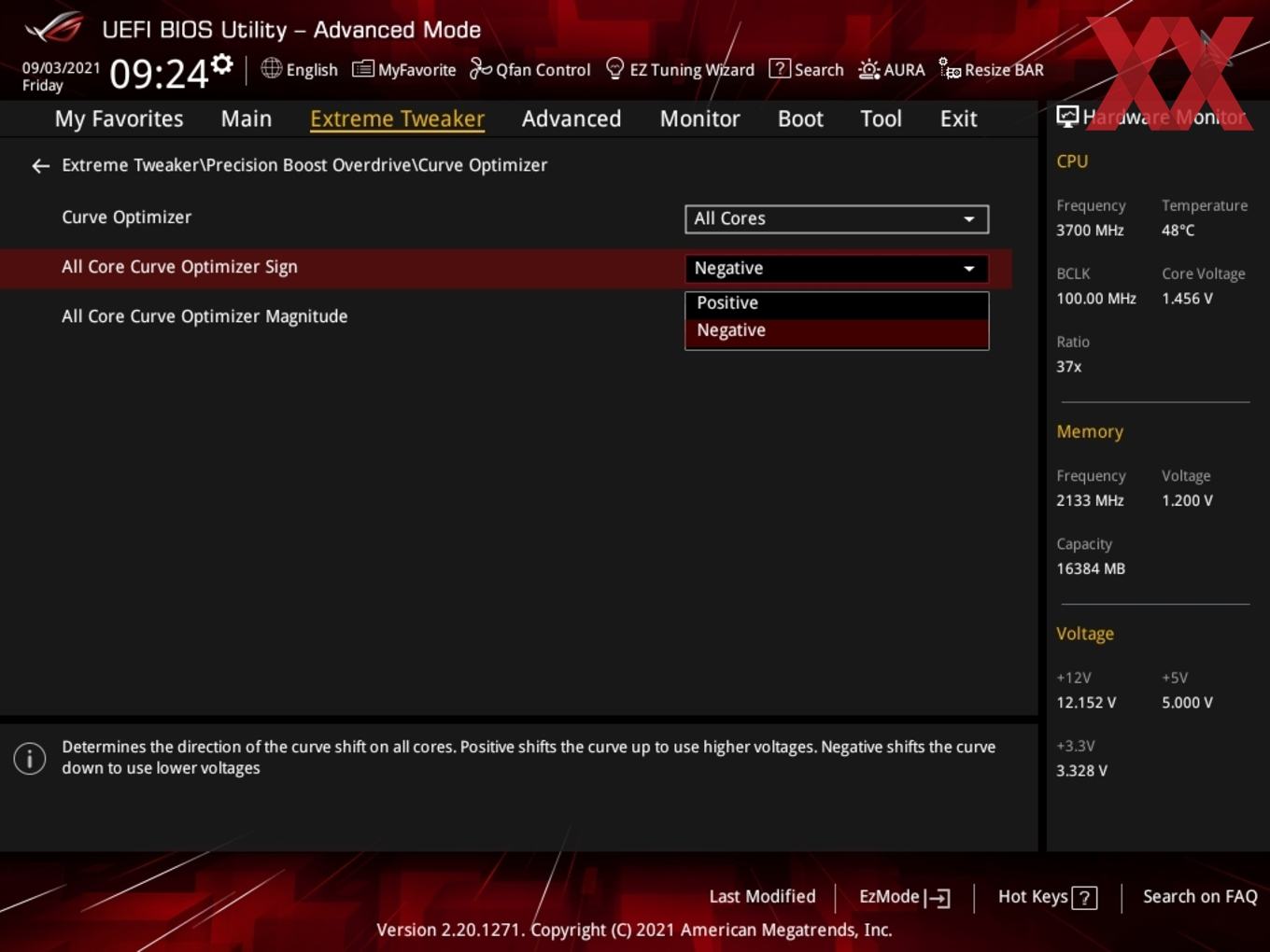Select the Extreme Tweaker tab
Image resolution: width=1270 pixels, height=952 pixels.
pos(397,119)
